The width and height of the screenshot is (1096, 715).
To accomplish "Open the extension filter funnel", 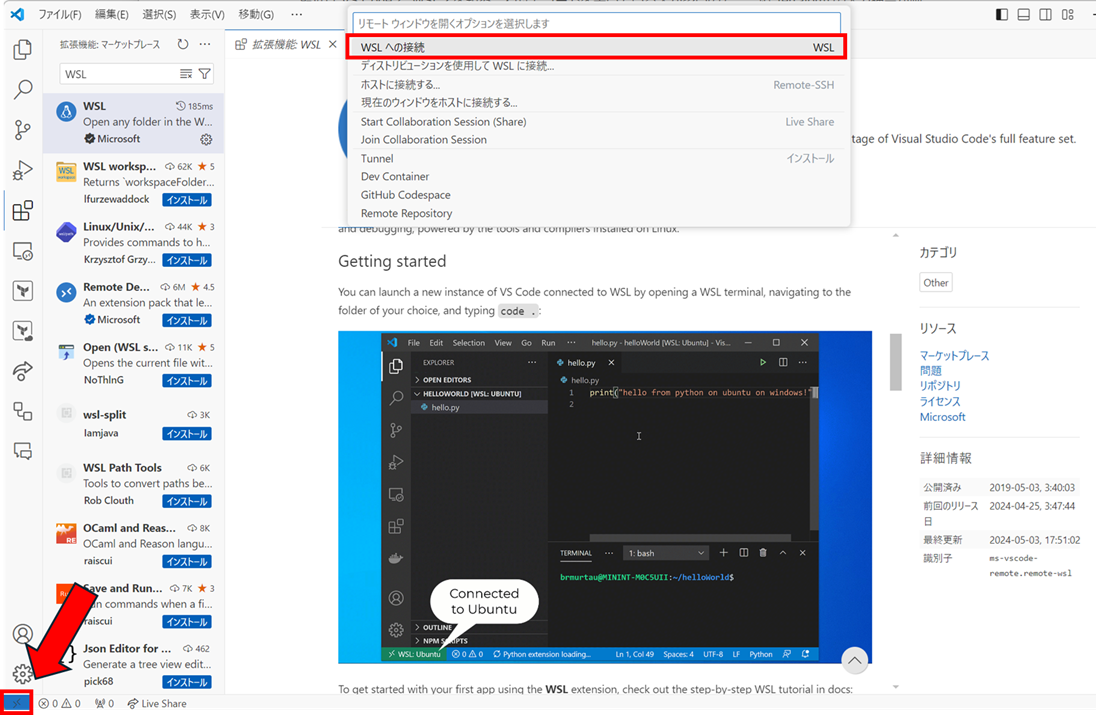I will point(205,73).
